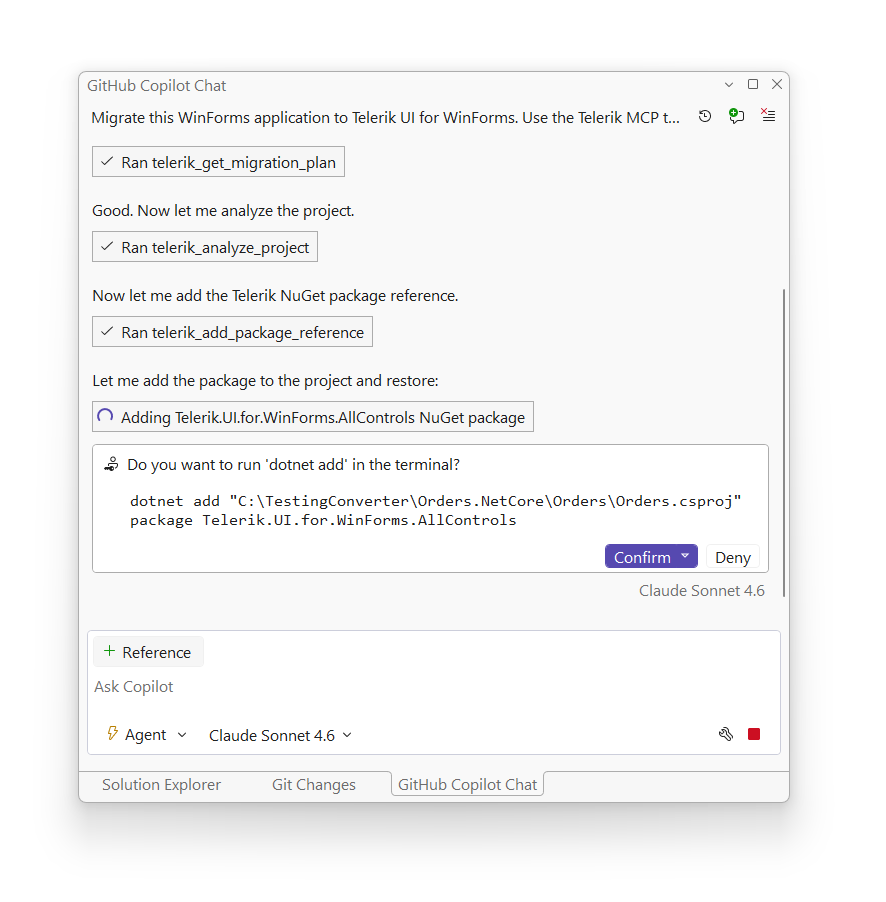The width and height of the screenshot is (886, 902).
Task: Click 'Let me add the package to the project and restore:'
Action: [x=265, y=381]
